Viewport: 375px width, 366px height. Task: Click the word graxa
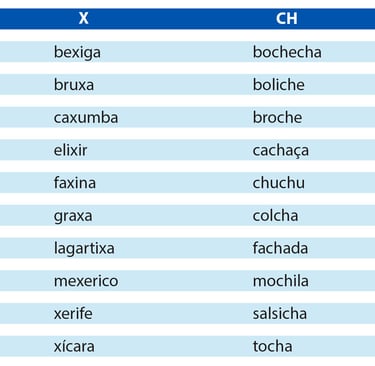[x=73, y=216]
